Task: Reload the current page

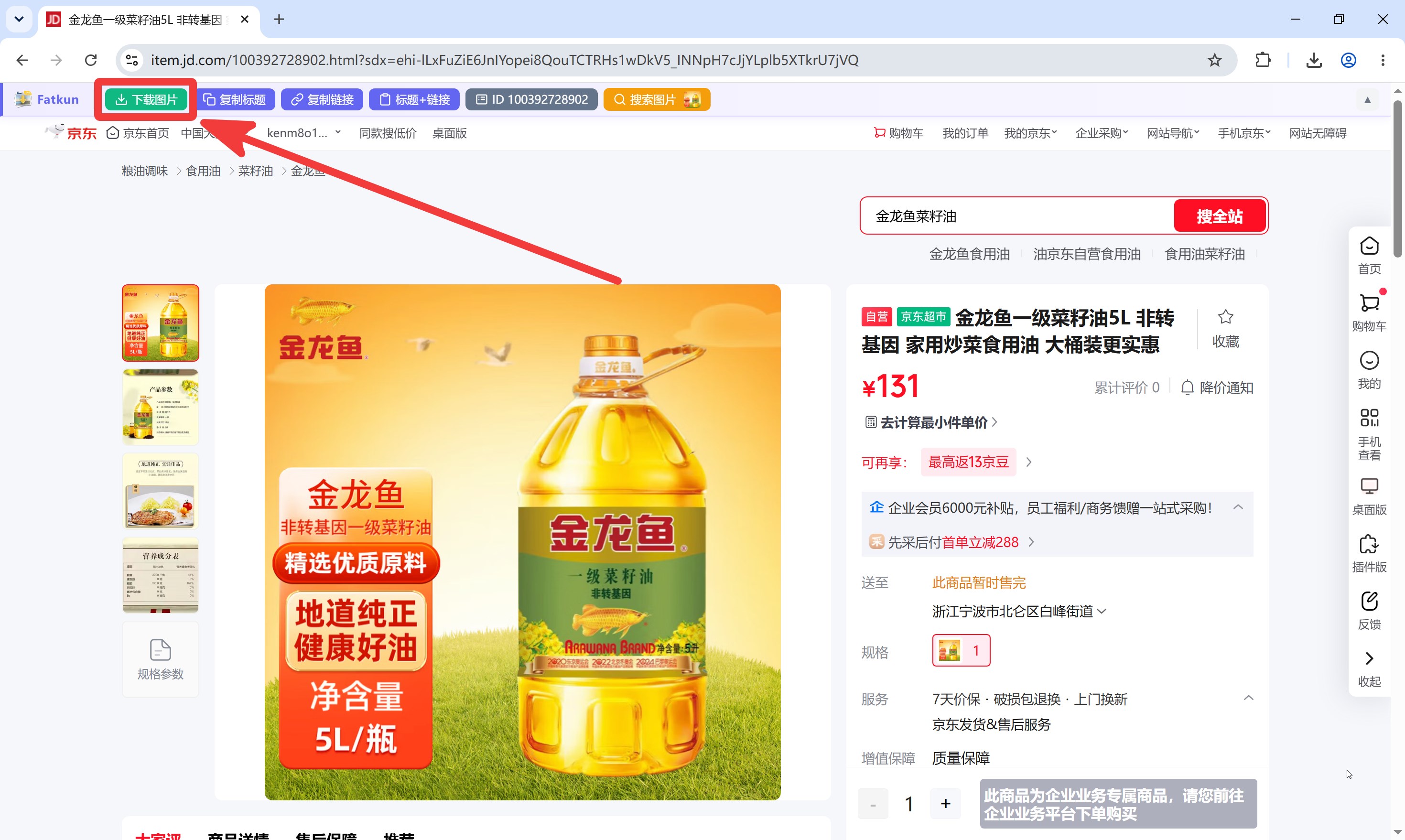Action: click(x=91, y=60)
